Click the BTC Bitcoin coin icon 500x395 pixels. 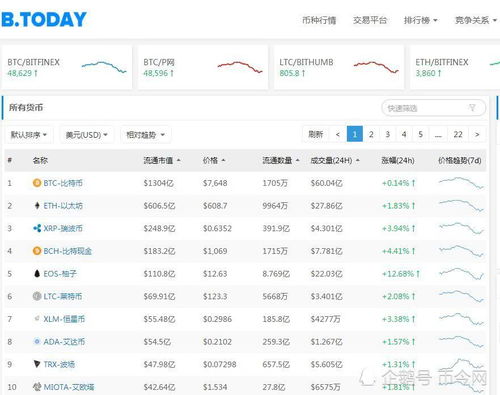pyautogui.click(x=37, y=183)
